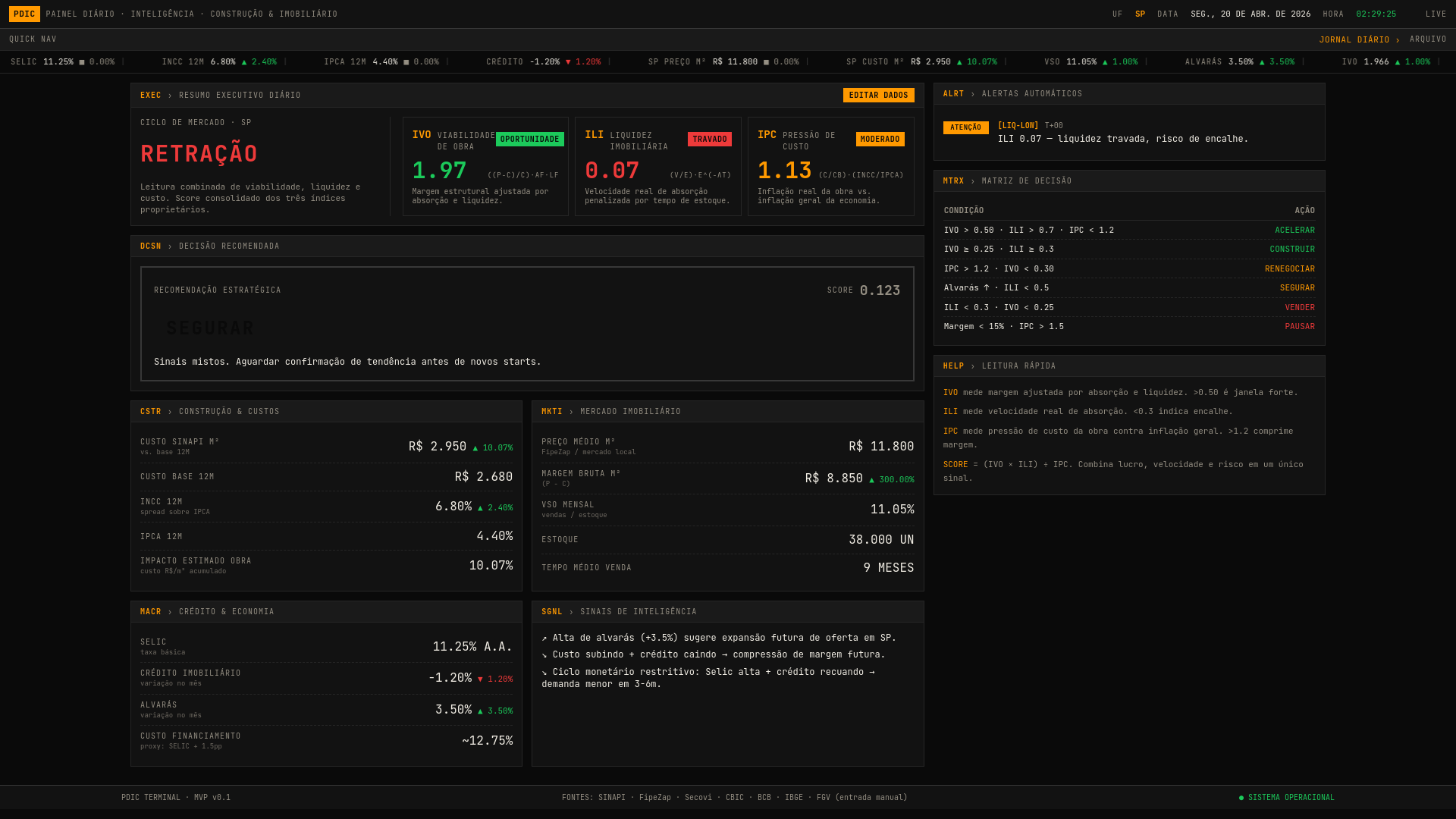Click the clock time 02:29:25
1456x819 pixels.
point(1376,14)
